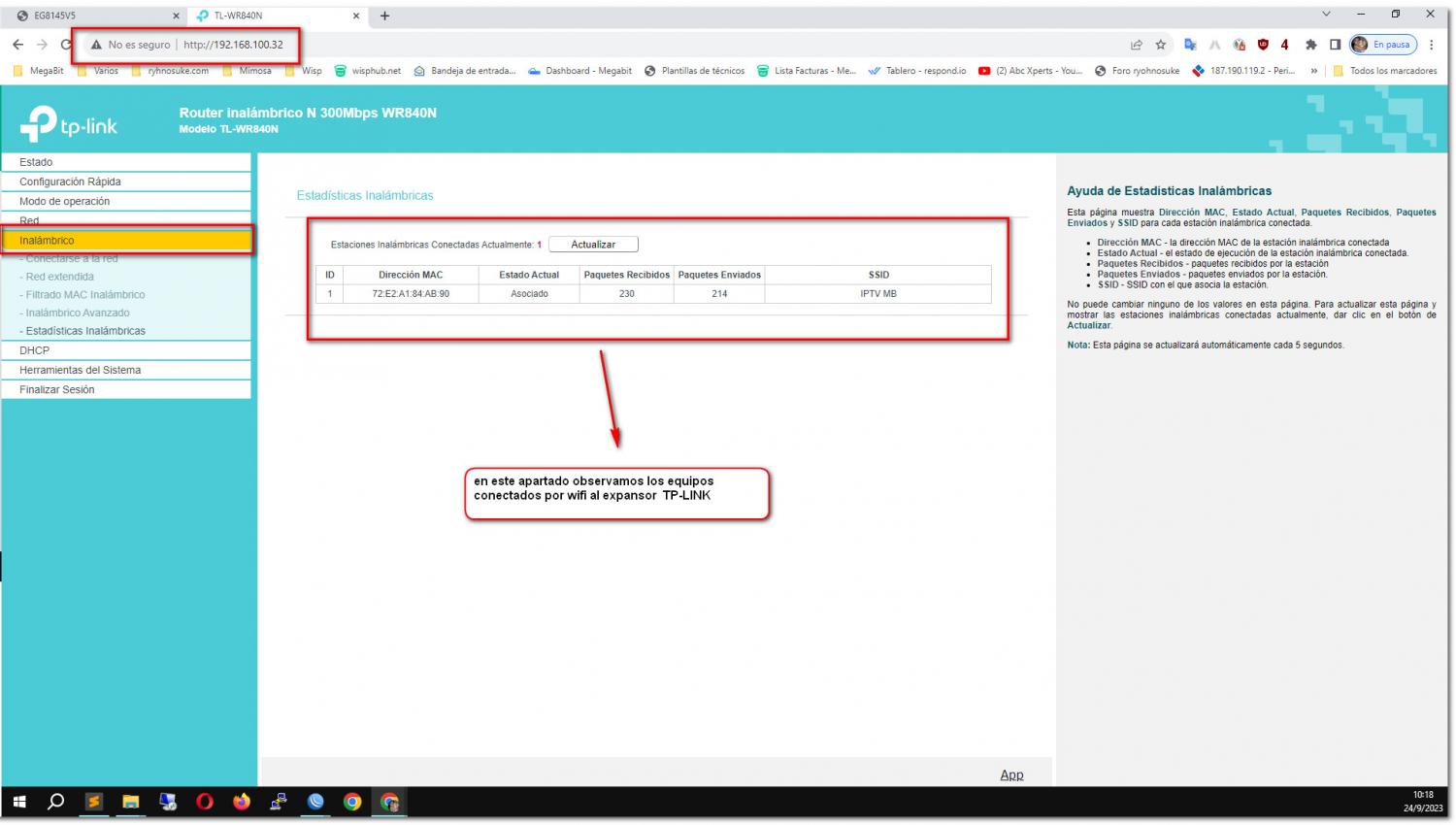This screenshot has height=825, width=1456.
Task: Open the 'Modo de operación' menu item
Action: click(126, 201)
